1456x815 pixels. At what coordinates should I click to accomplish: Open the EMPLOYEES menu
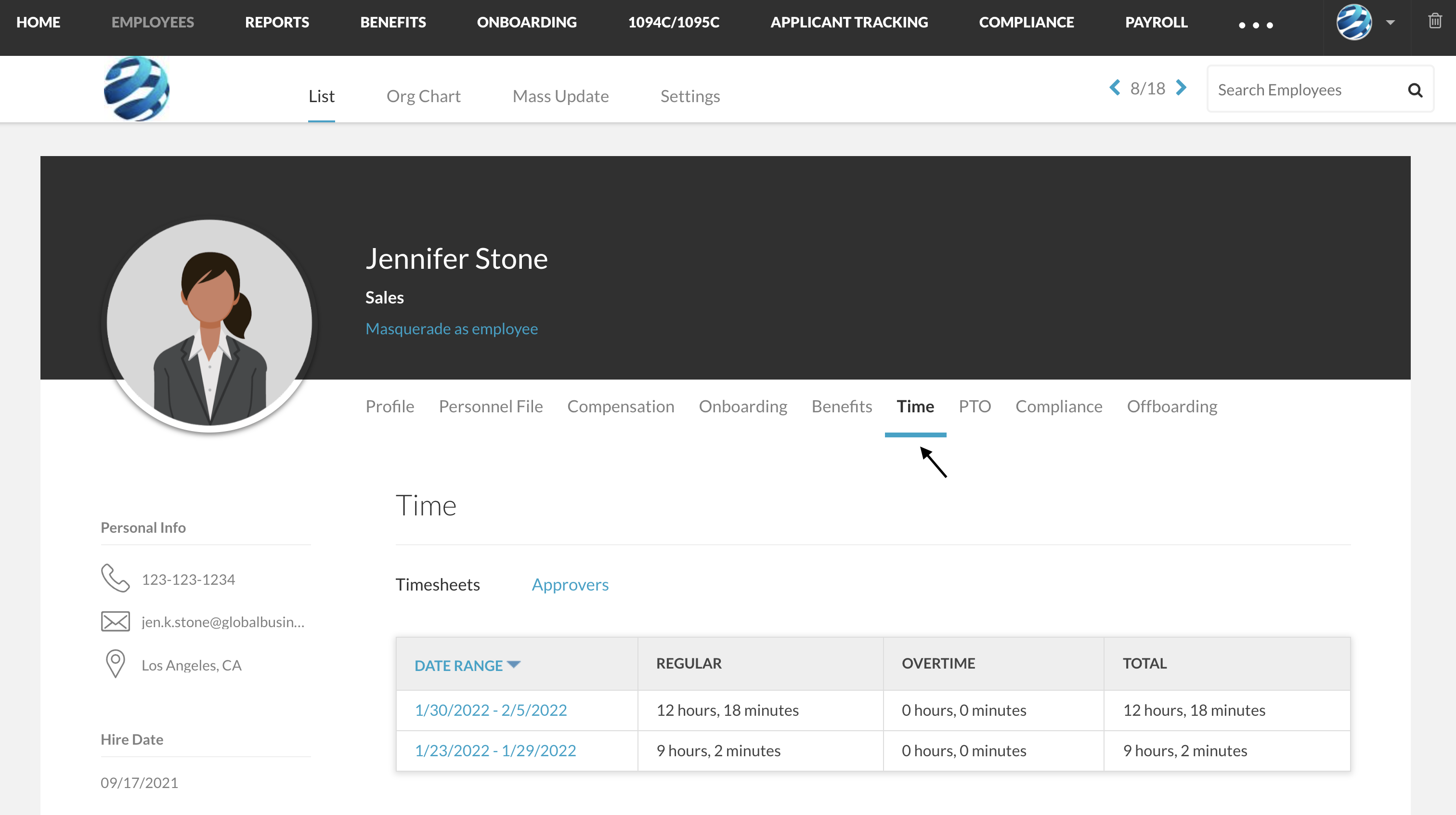[153, 22]
